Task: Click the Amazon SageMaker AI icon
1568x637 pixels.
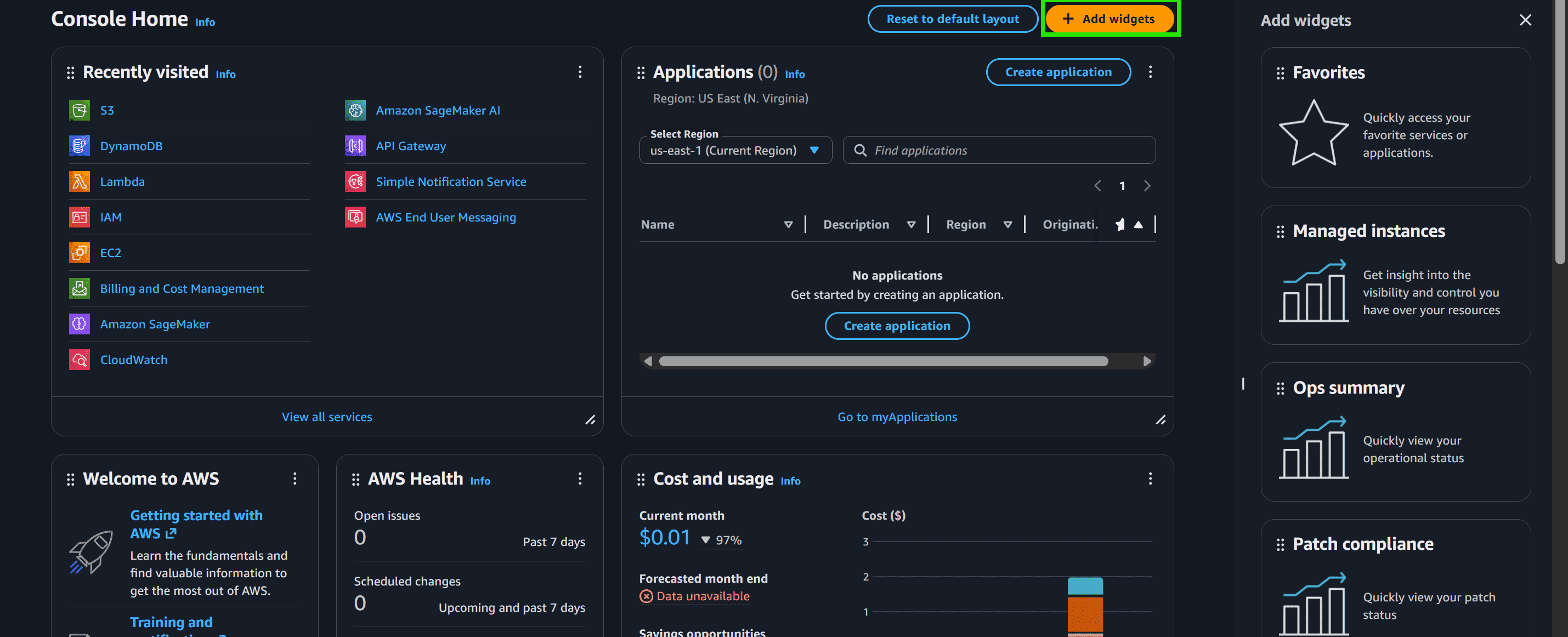Action: pyautogui.click(x=355, y=110)
